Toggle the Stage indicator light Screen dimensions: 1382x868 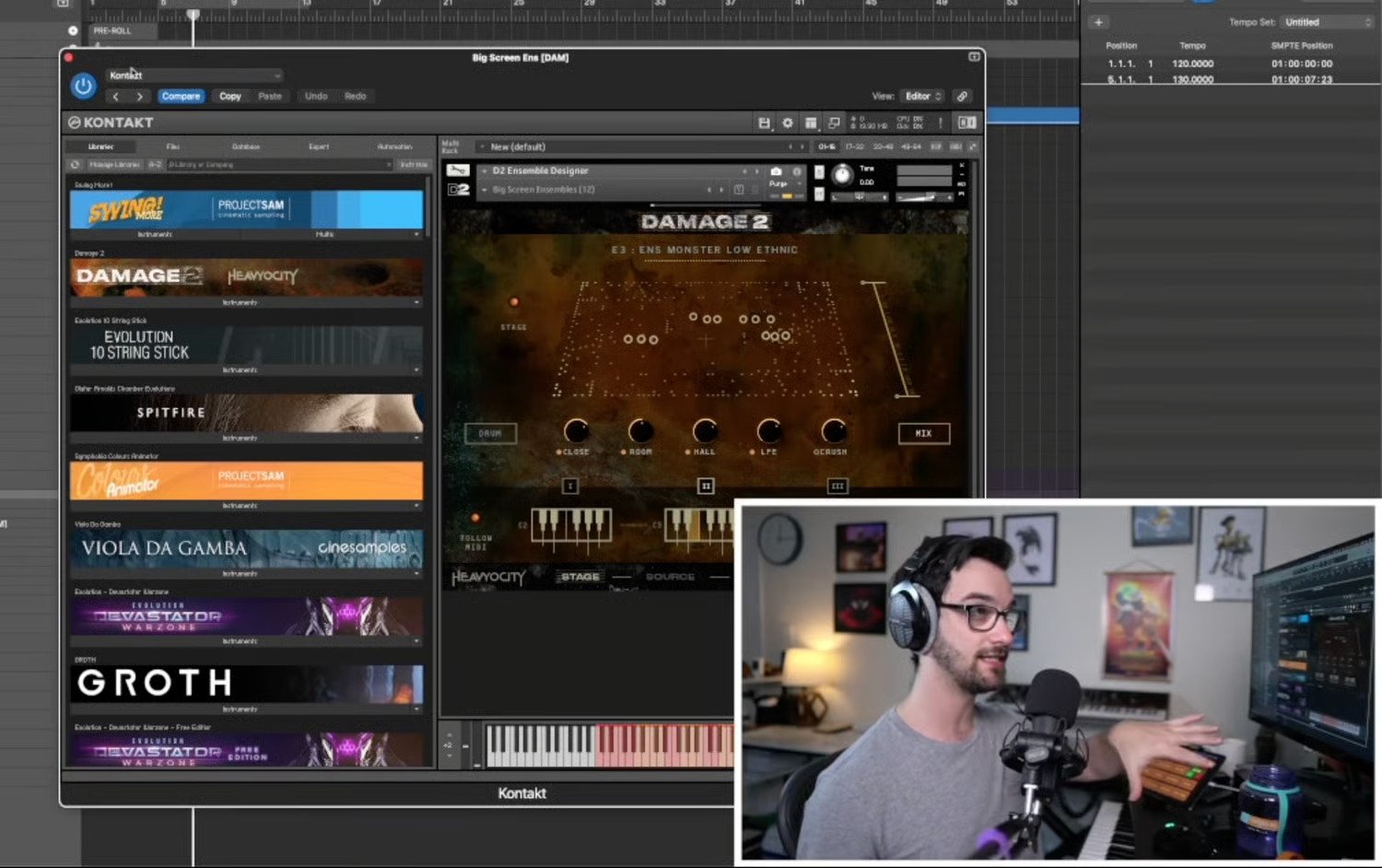tap(514, 301)
